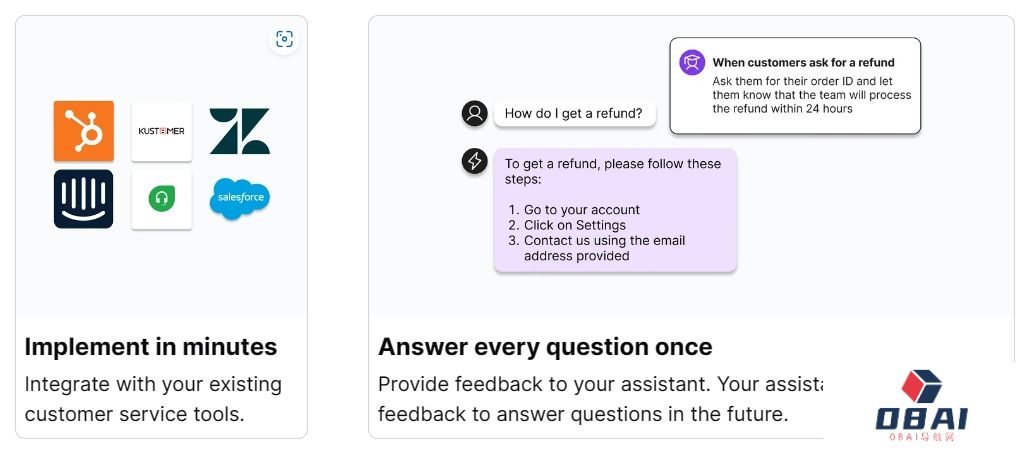
Task: Click the HubSpot orange logo icon
Action: [x=83, y=131]
